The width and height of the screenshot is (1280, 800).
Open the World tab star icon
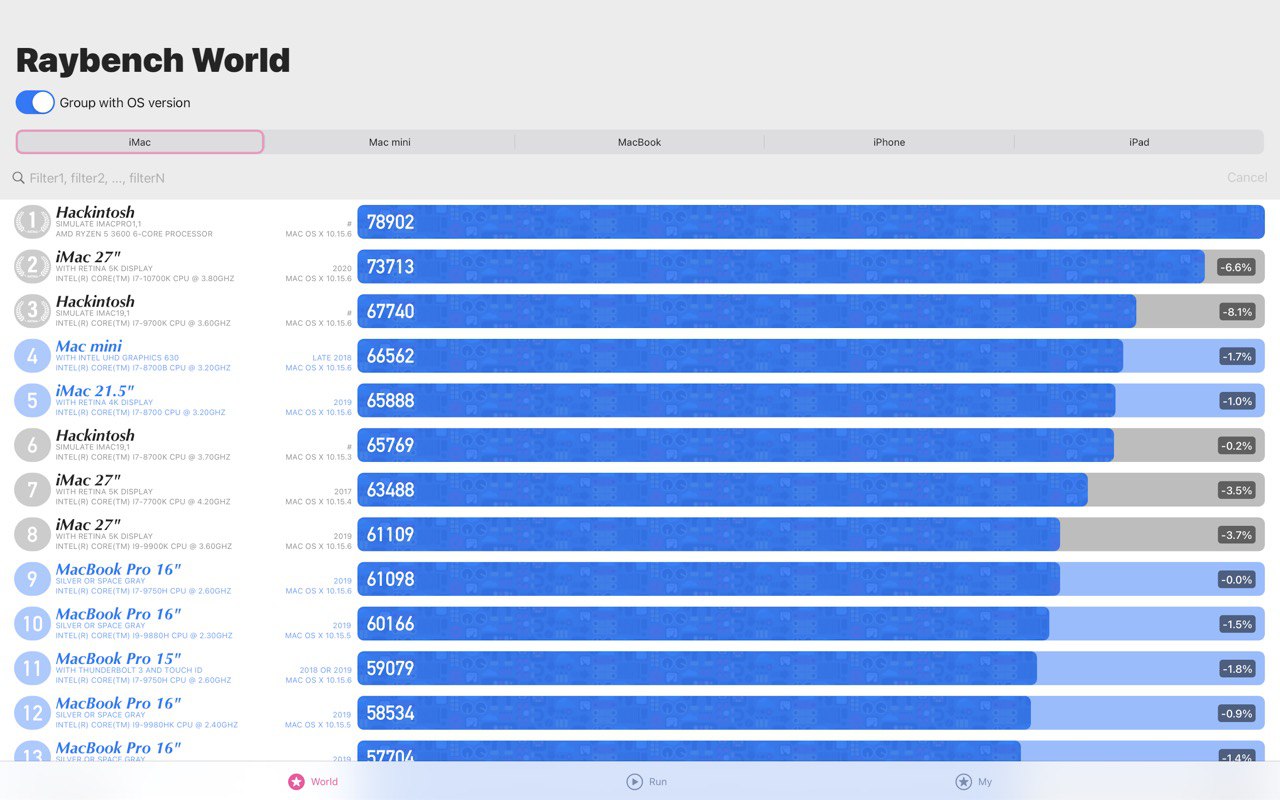click(x=296, y=782)
